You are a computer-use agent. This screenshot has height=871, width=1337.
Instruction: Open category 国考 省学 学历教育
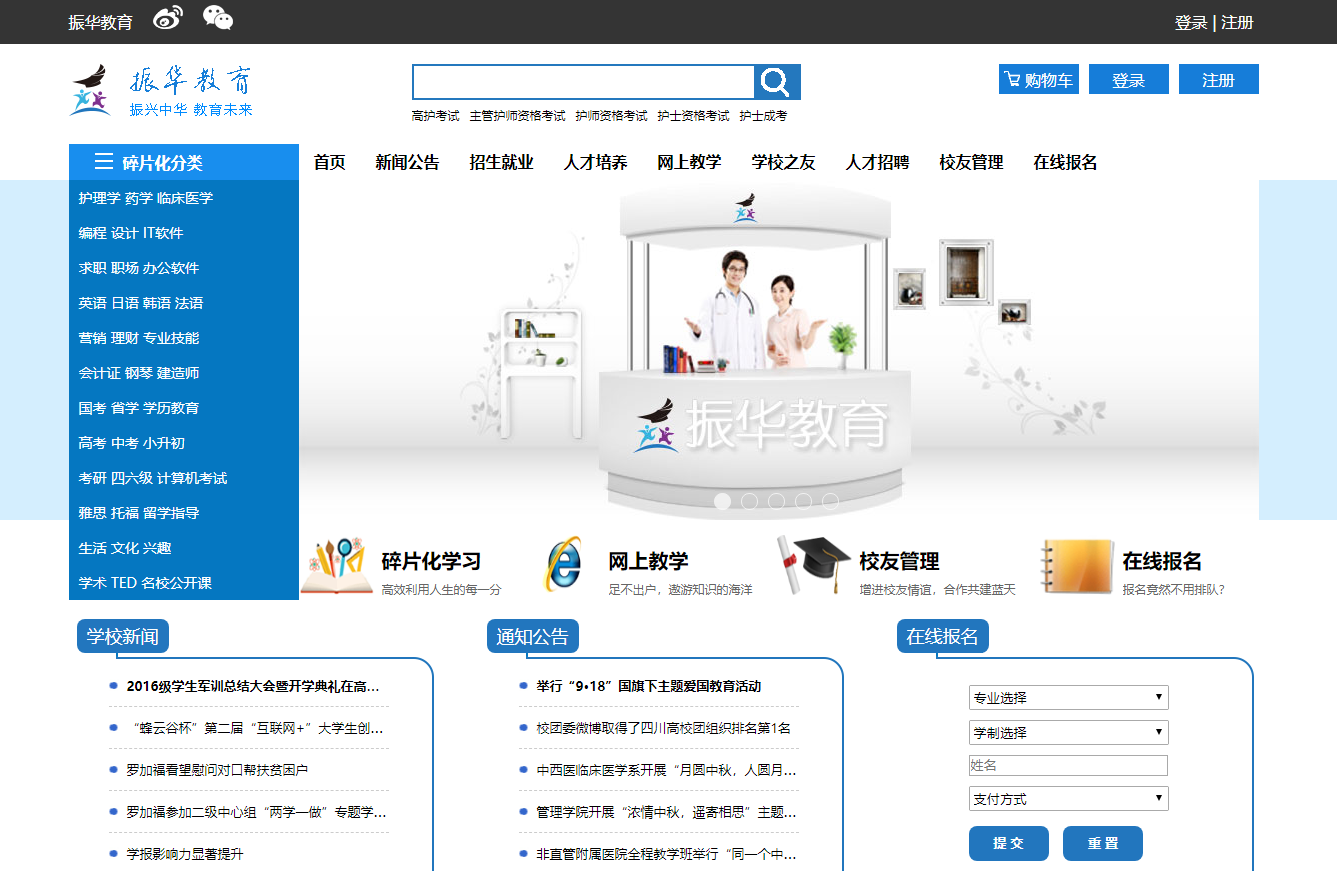click(x=184, y=408)
